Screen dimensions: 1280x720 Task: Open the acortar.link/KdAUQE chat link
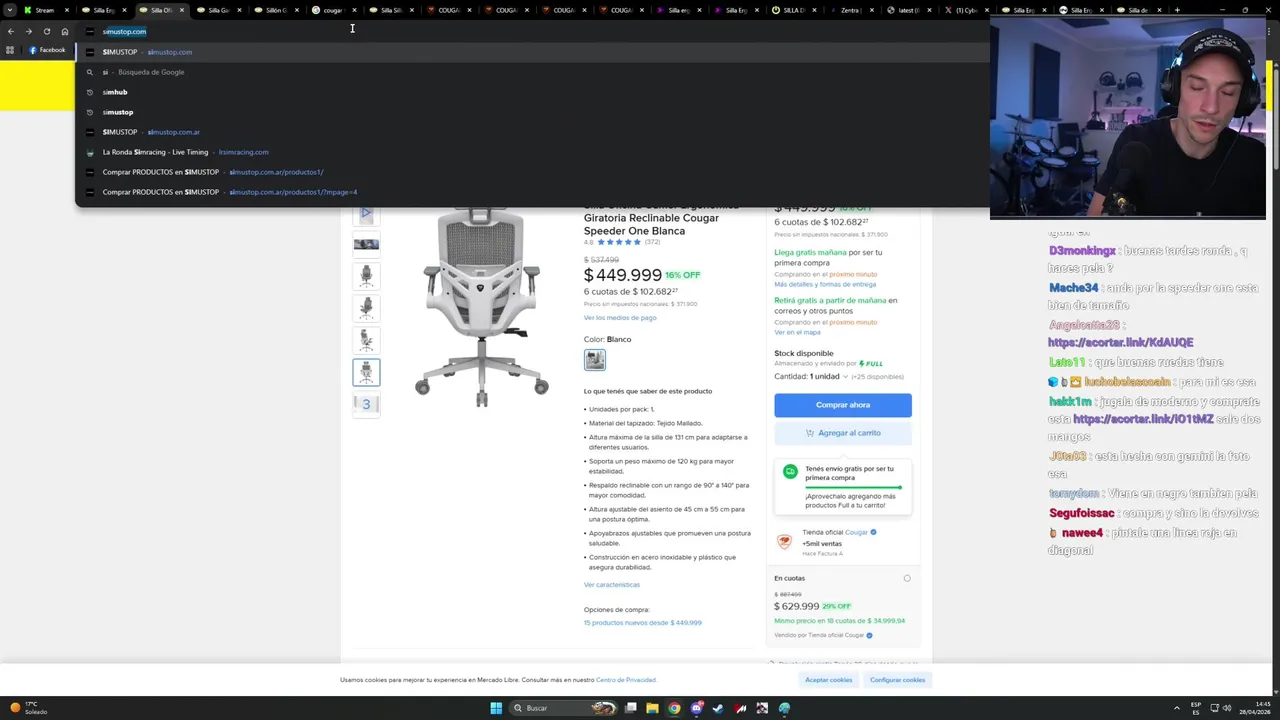(x=1120, y=343)
